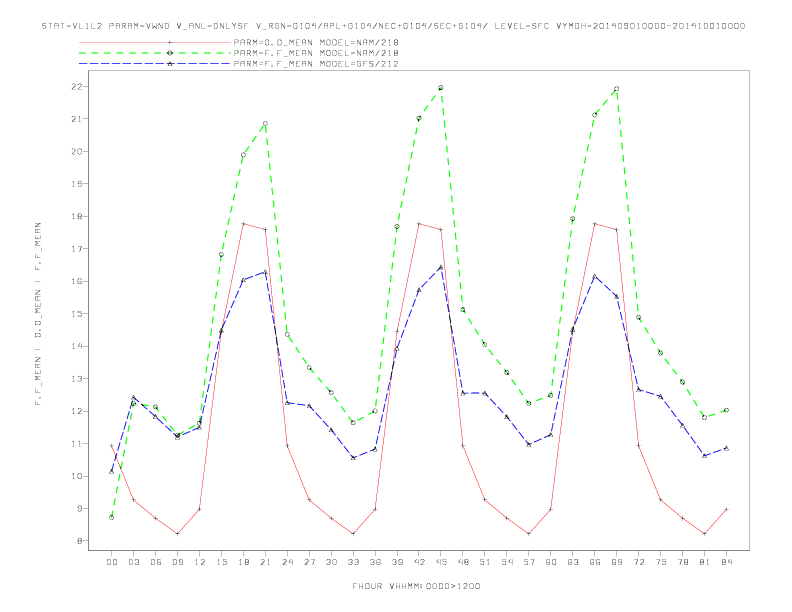The width and height of the screenshot is (792, 612).
Task: Click x-axis tick label 33
Action: pos(353,562)
